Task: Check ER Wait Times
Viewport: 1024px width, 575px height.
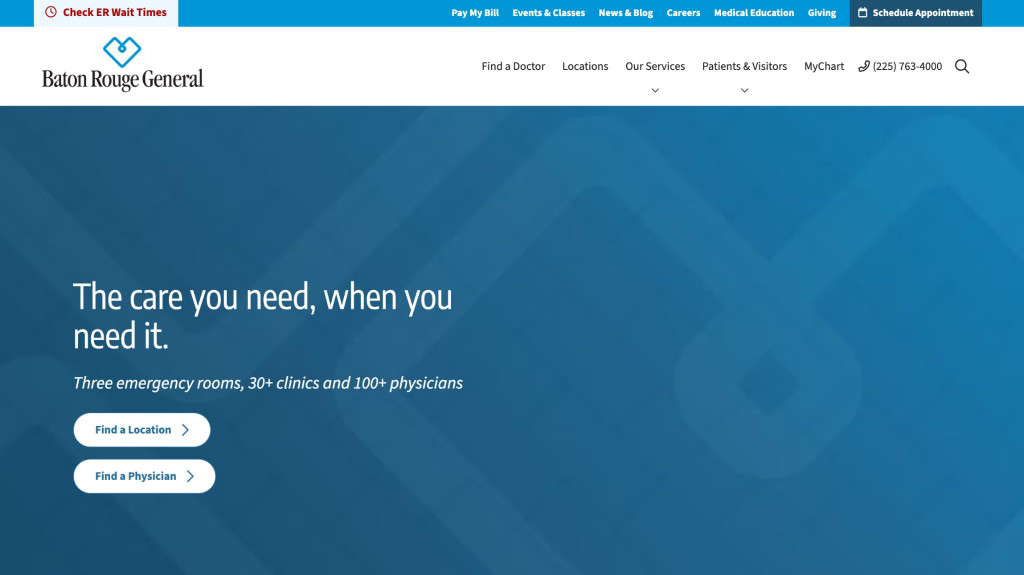Action: click(x=106, y=12)
